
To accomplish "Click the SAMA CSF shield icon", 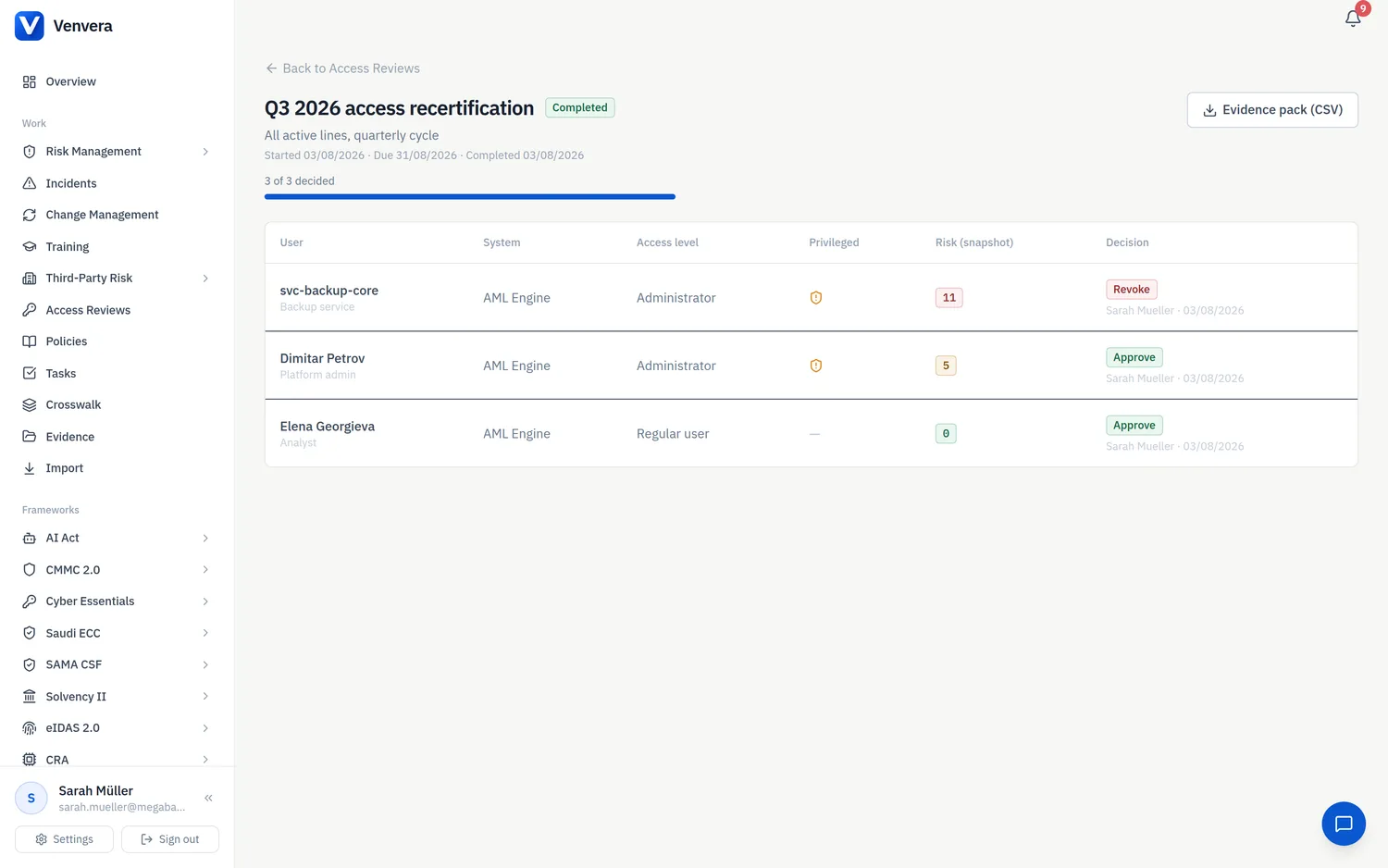I will pyautogui.click(x=30, y=665).
